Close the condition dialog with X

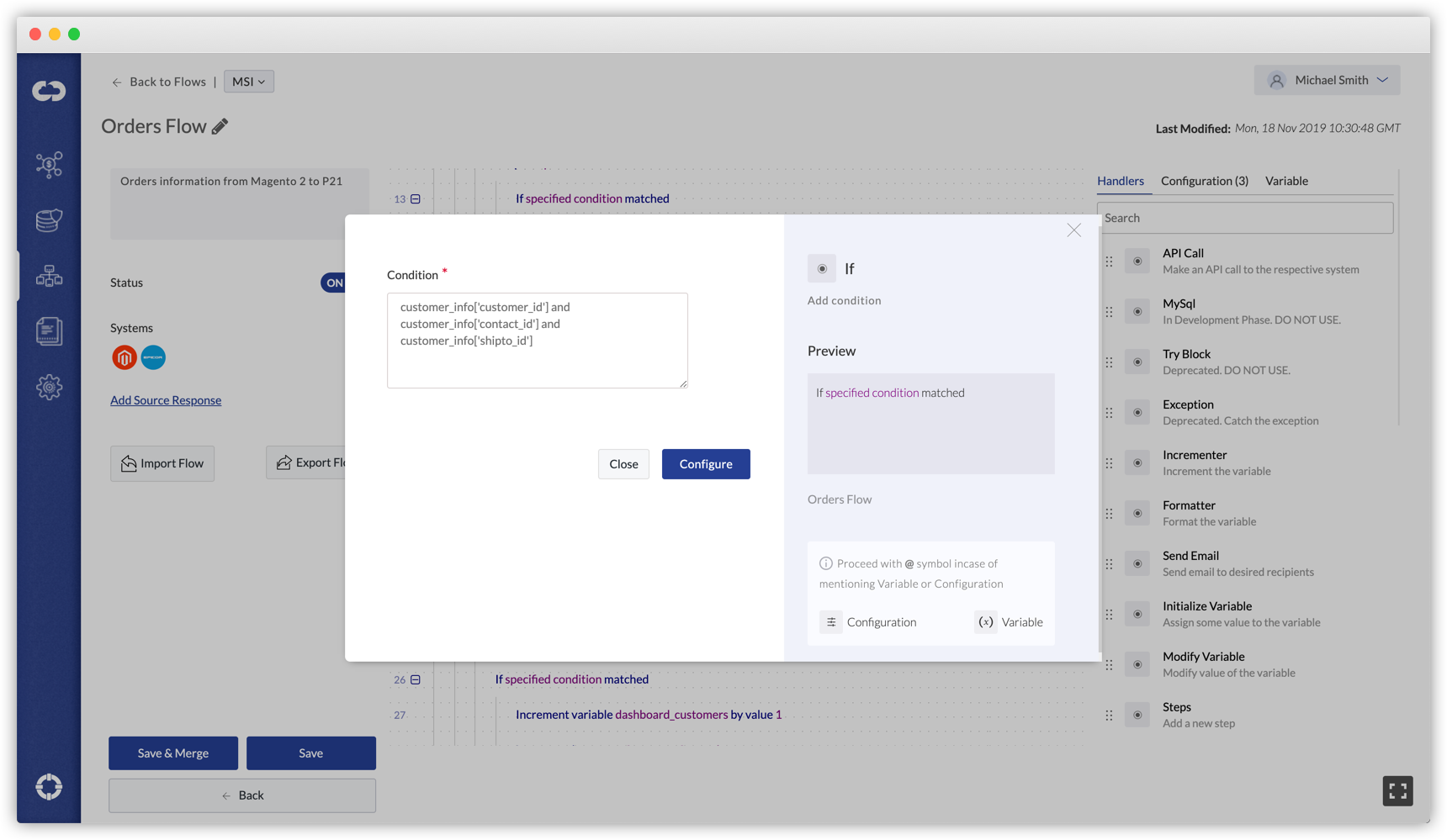click(1073, 230)
